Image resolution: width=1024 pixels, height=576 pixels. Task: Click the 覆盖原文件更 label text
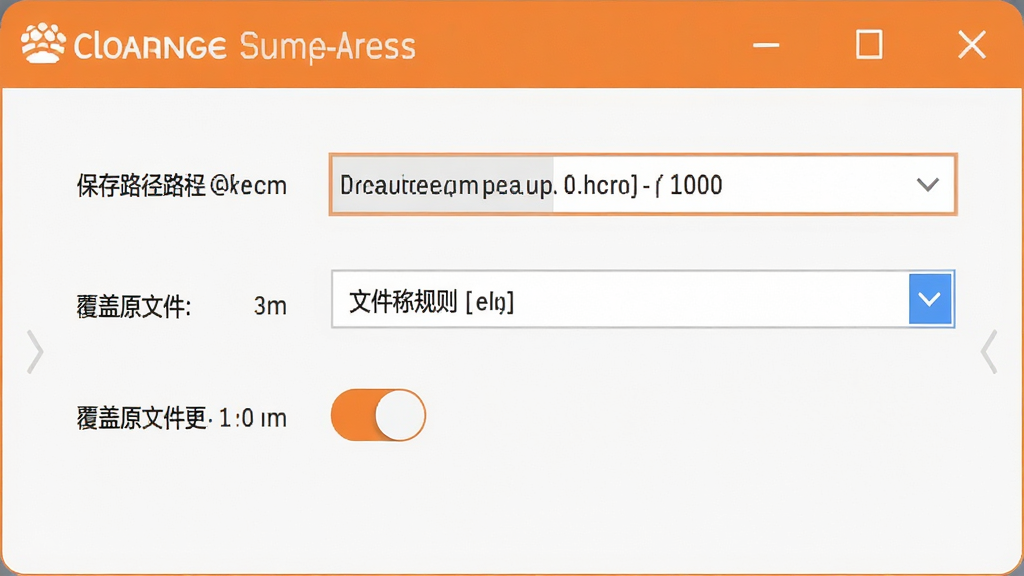(142, 418)
